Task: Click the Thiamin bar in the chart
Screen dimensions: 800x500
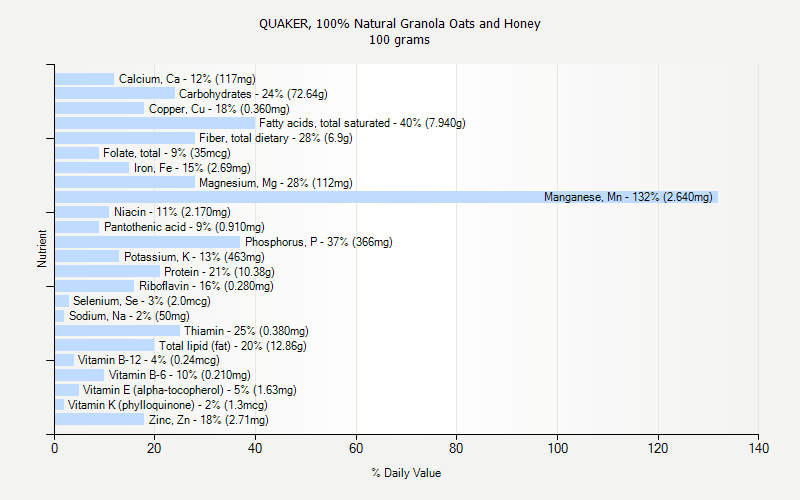Action: click(117, 331)
